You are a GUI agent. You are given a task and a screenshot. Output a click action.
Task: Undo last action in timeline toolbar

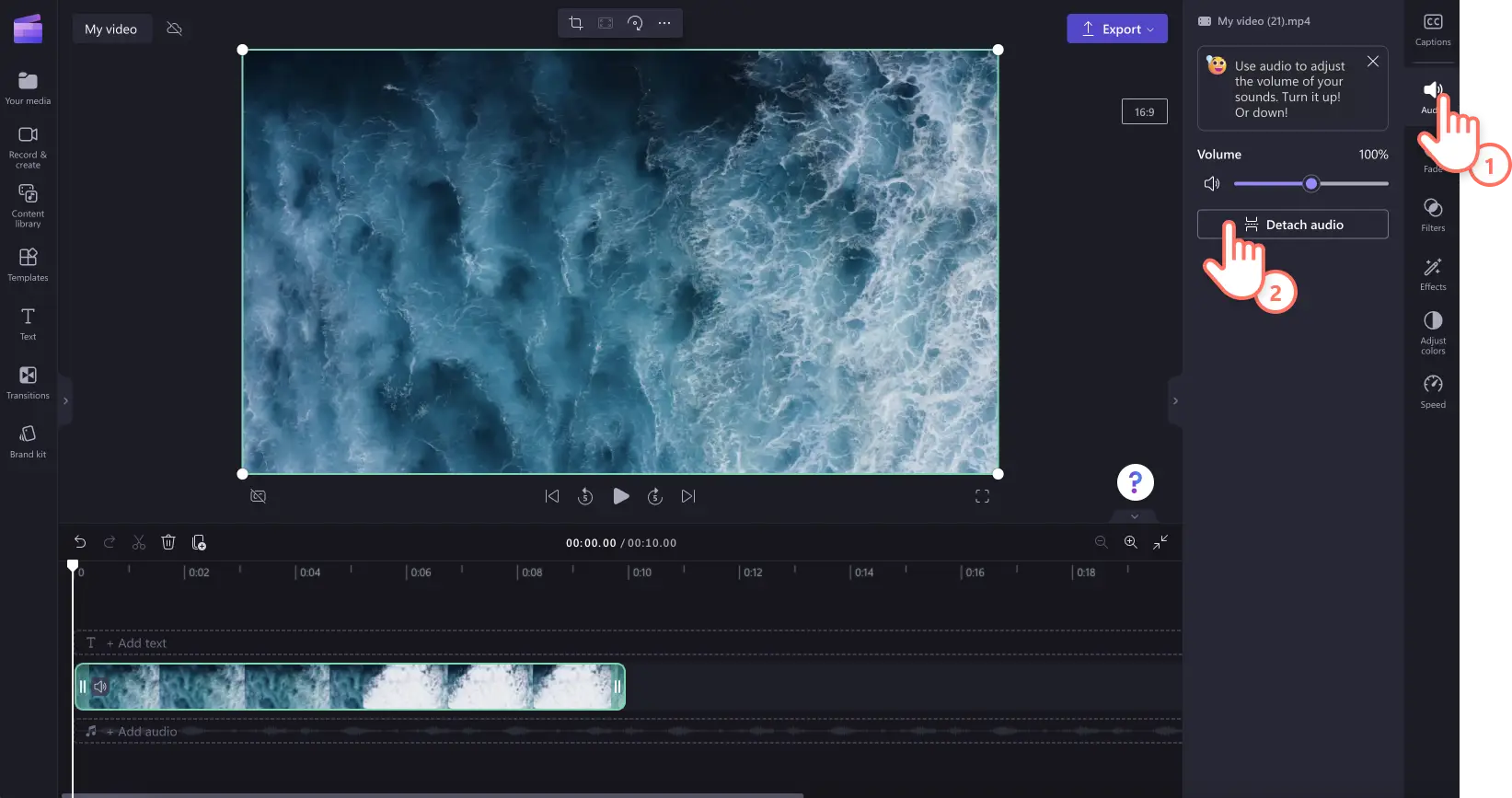[80, 542]
